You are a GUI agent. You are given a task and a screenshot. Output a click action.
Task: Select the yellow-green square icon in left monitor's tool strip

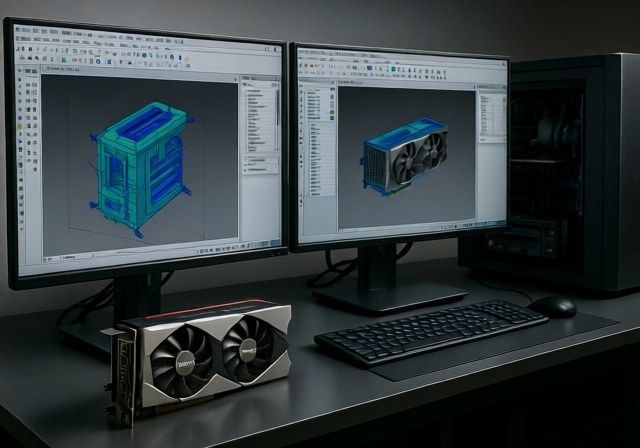click(x=20, y=126)
